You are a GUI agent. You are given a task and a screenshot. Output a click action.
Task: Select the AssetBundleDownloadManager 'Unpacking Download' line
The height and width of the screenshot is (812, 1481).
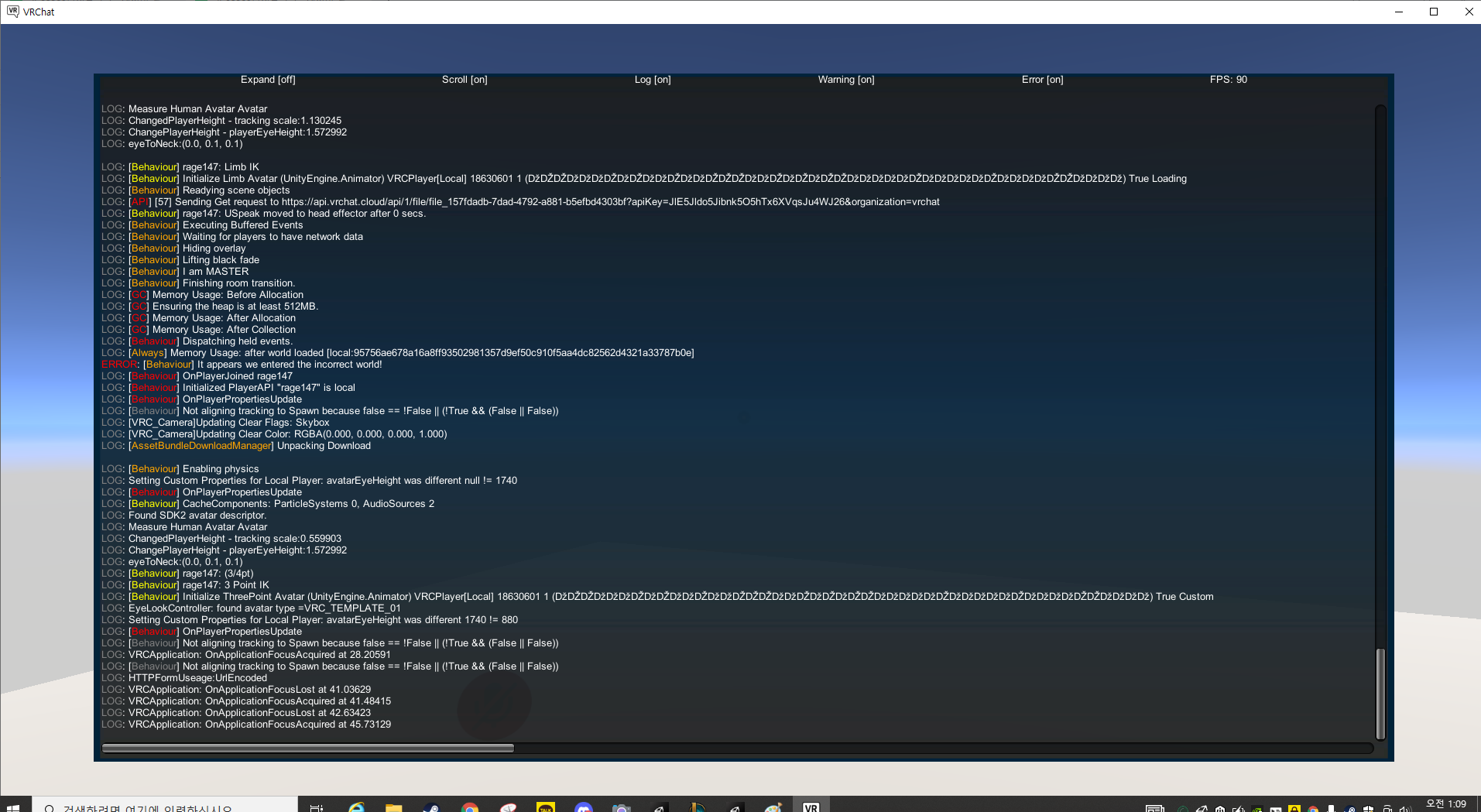click(236, 446)
